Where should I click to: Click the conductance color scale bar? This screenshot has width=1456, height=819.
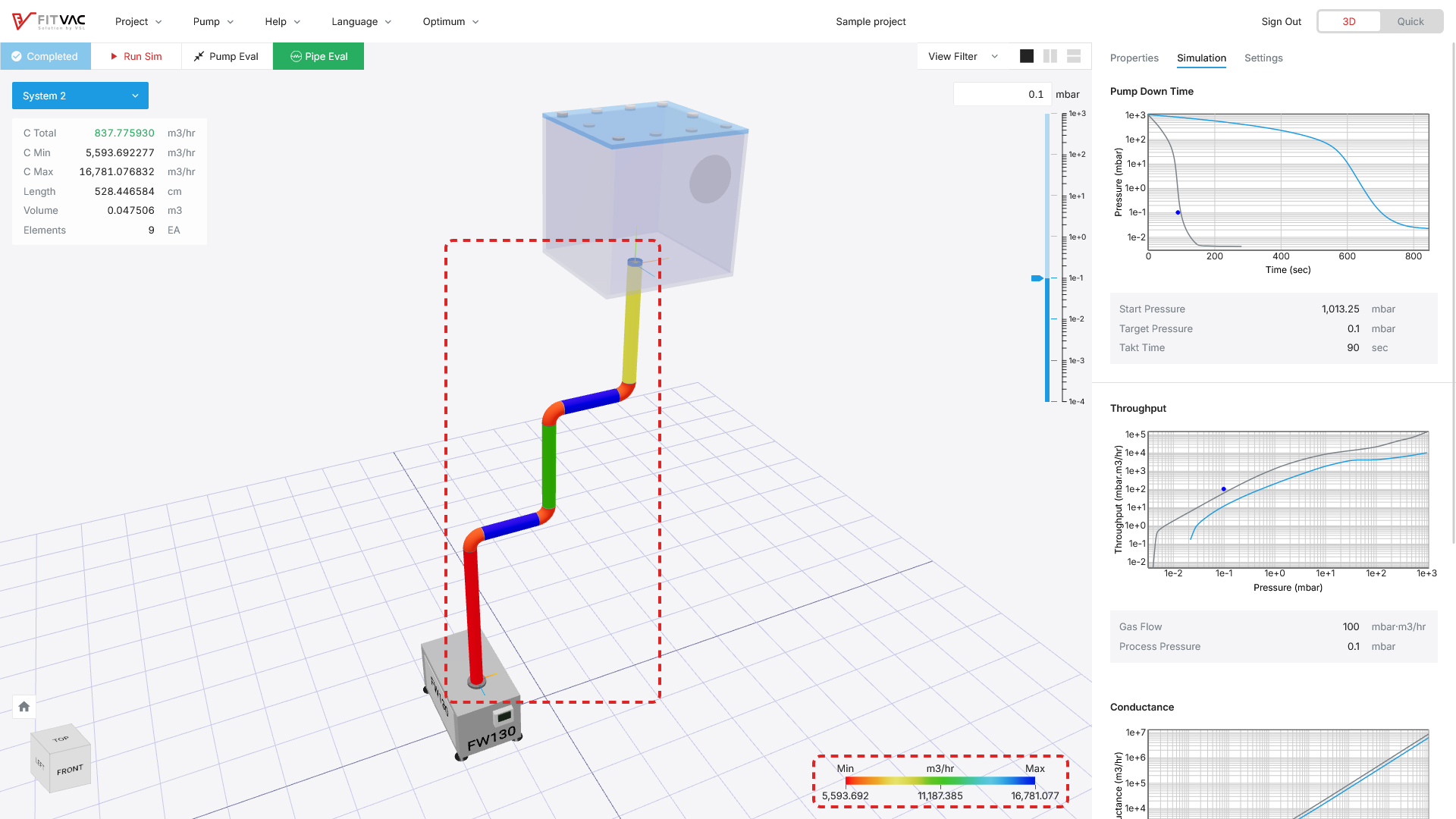point(940,780)
